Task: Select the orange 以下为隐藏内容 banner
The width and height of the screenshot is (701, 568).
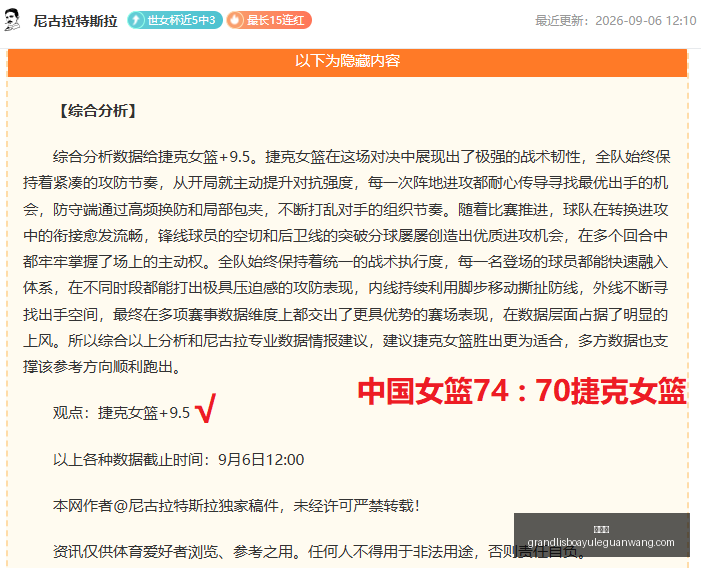Action: pyautogui.click(x=347, y=61)
